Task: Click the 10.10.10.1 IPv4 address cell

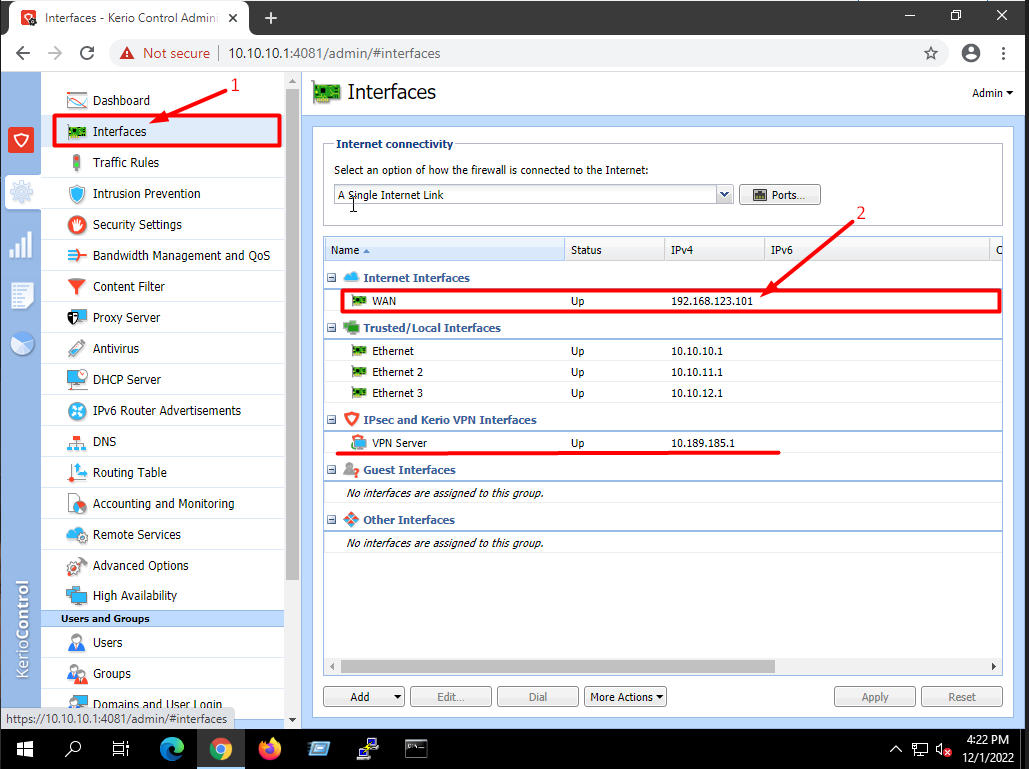Action: [696, 351]
